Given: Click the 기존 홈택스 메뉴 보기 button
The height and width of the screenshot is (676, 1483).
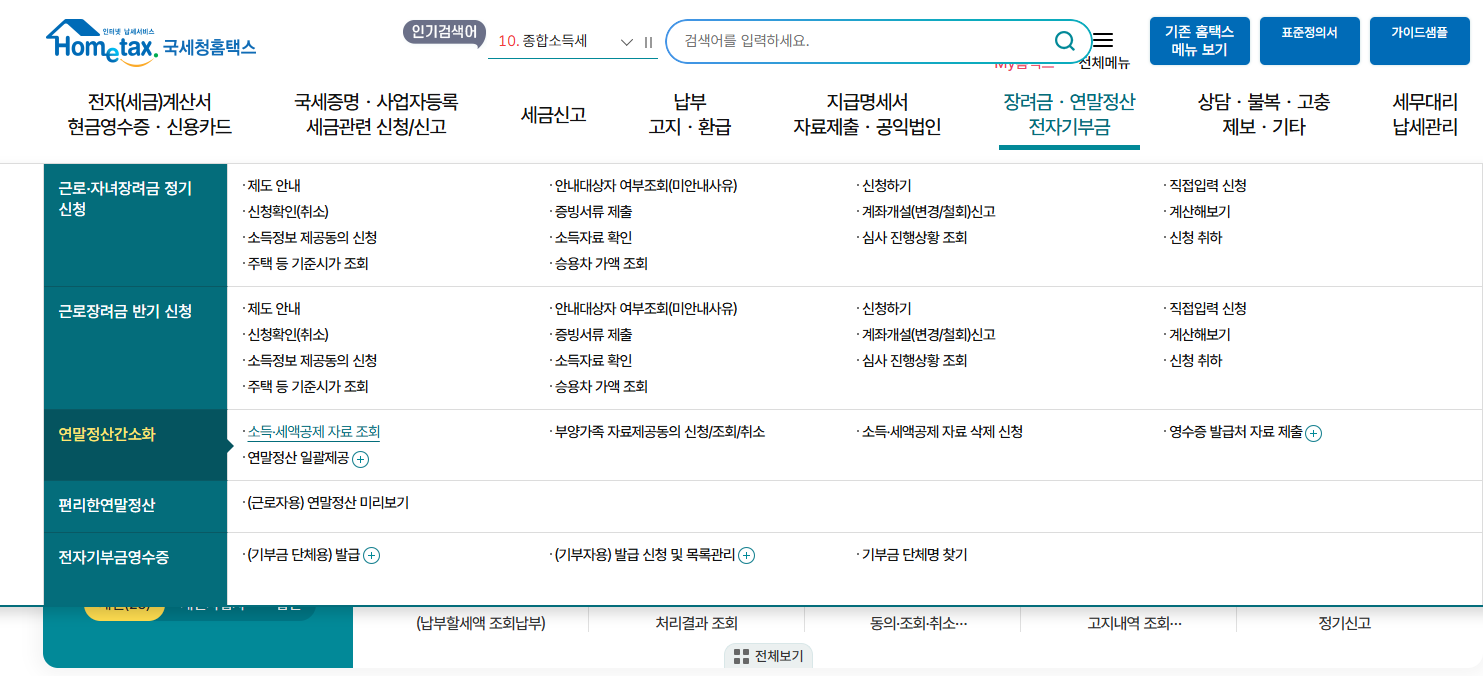Looking at the screenshot, I should click(x=1199, y=40).
